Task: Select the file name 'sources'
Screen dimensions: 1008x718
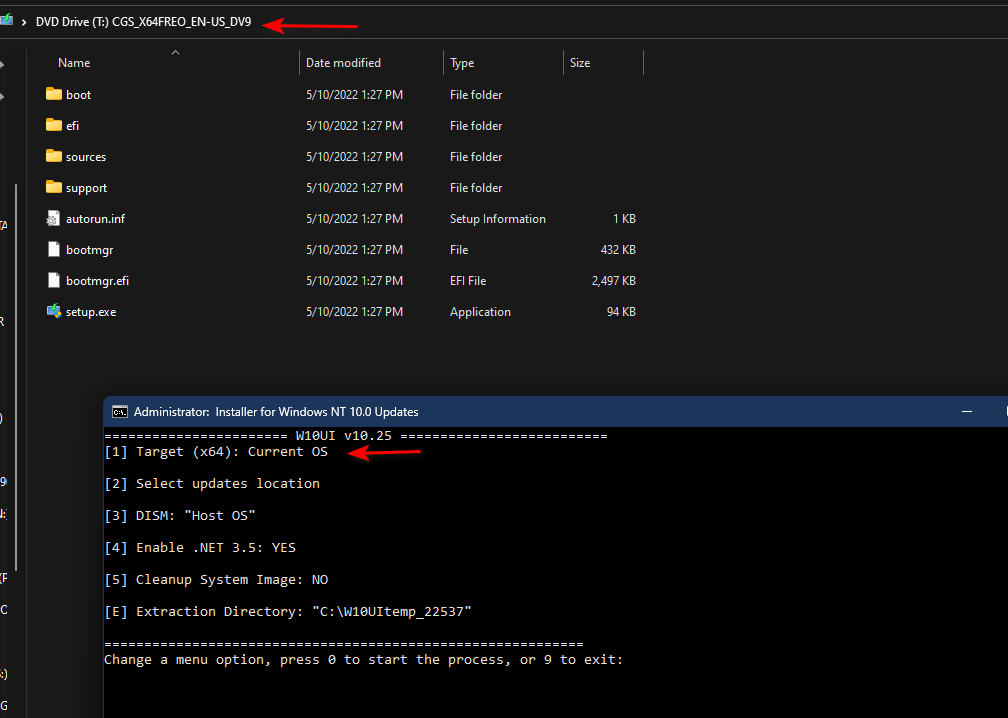Action: tap(86, 157)
